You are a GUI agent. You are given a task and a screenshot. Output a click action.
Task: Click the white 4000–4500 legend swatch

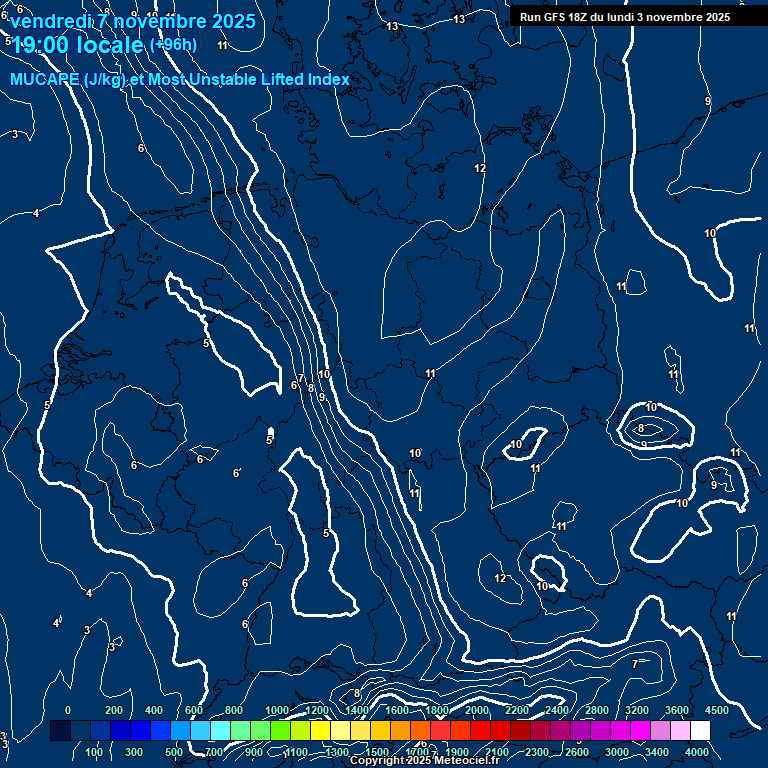(x=700, y=730)
